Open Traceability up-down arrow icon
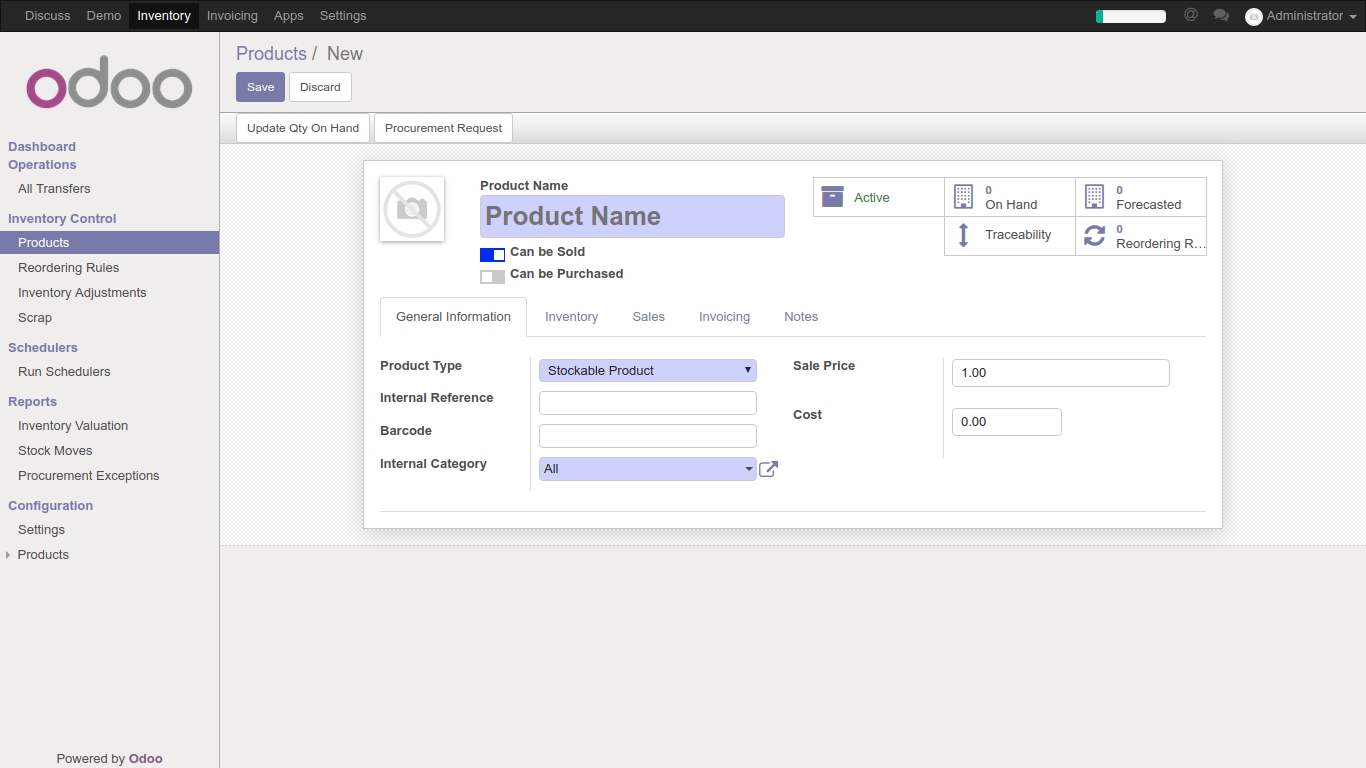 coord(963,235)
